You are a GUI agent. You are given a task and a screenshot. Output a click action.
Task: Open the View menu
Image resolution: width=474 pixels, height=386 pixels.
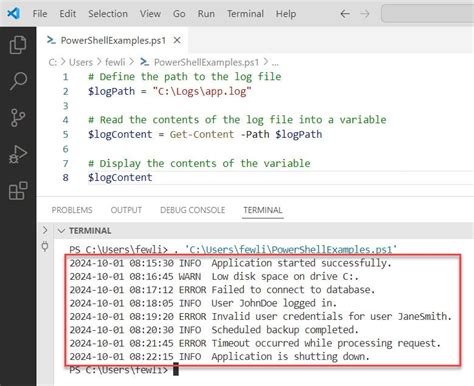pos(150,14)
